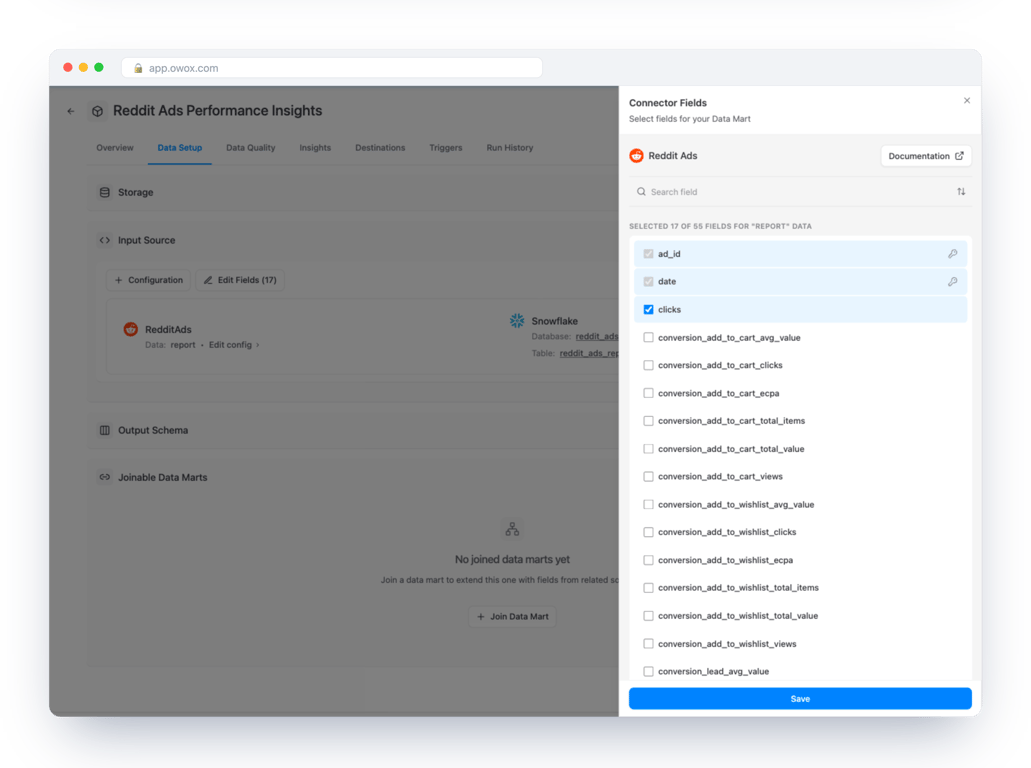Check conversion_add_to_cart_ecpa checkbox
This screenshot has height=768, width=1031.
pos(648,393)
